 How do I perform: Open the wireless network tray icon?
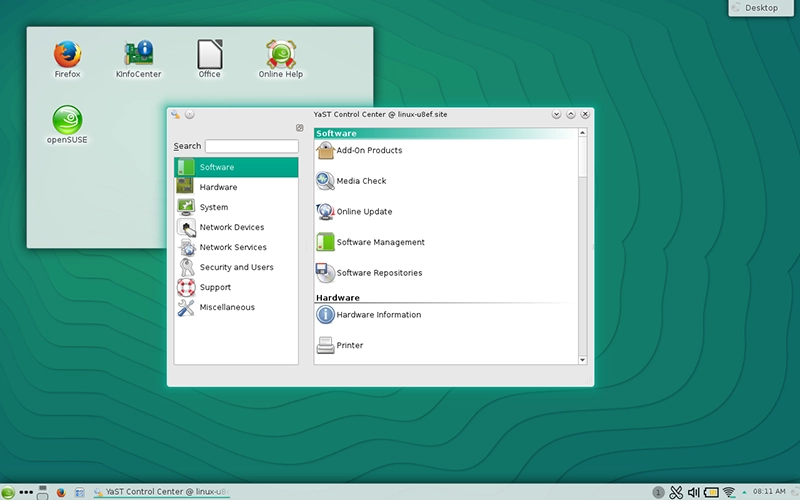point(729,492)
